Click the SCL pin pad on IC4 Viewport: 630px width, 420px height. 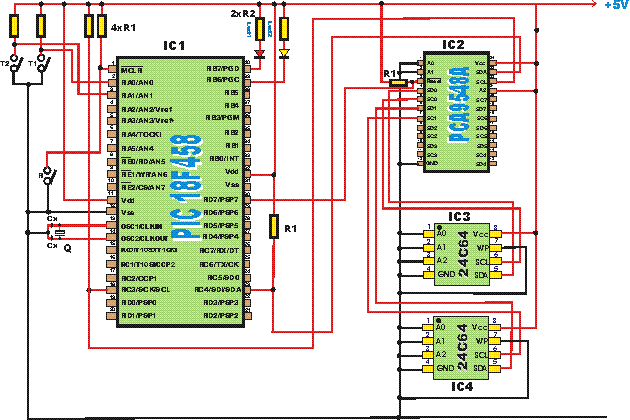[x=495, y=355]
